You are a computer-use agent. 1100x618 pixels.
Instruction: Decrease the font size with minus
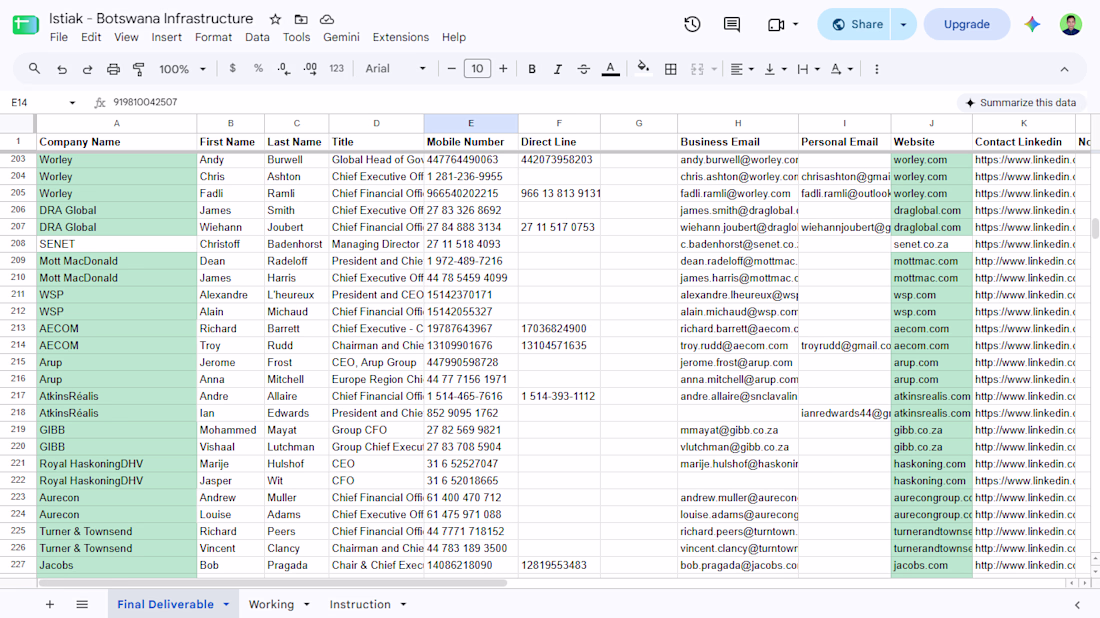(x=452, y=69)
